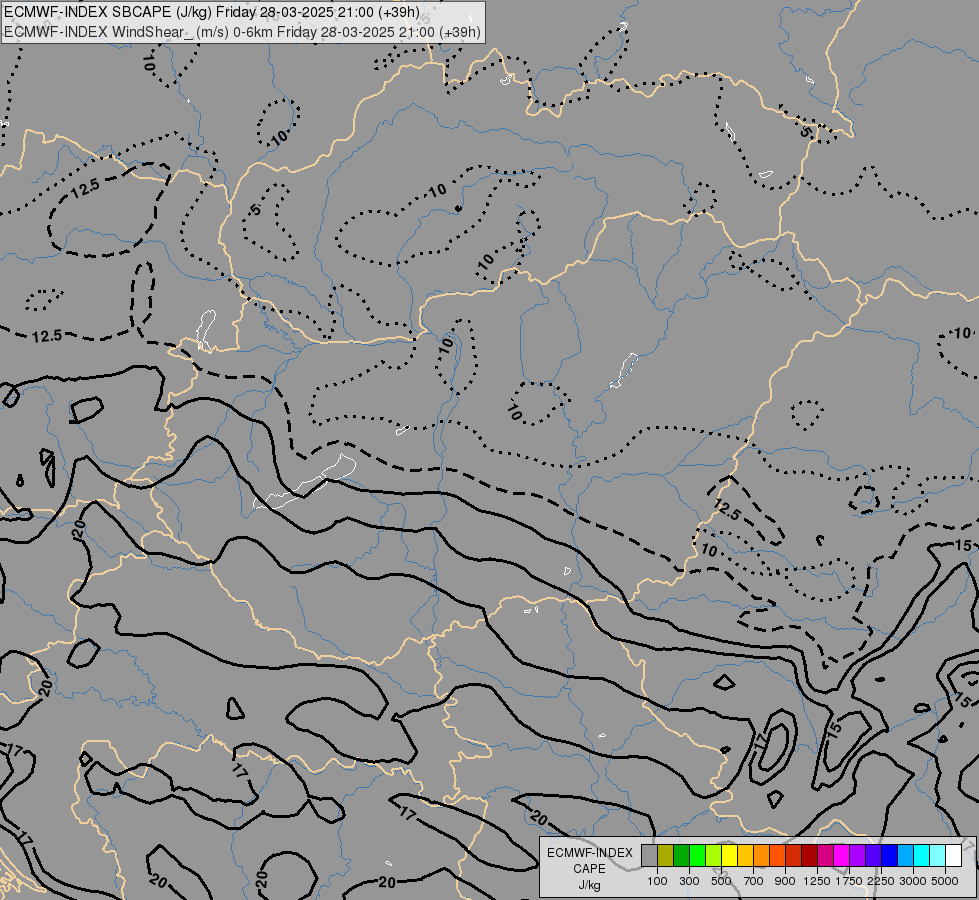The height and width of the screenshot is (900, 979).
Task: Click the J/kg unit label in legend
Action: click(x=589, y=885)
